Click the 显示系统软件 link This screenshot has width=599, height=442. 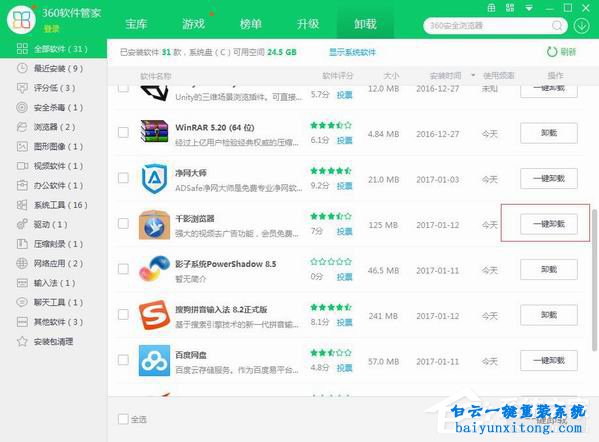pos(352,52)
